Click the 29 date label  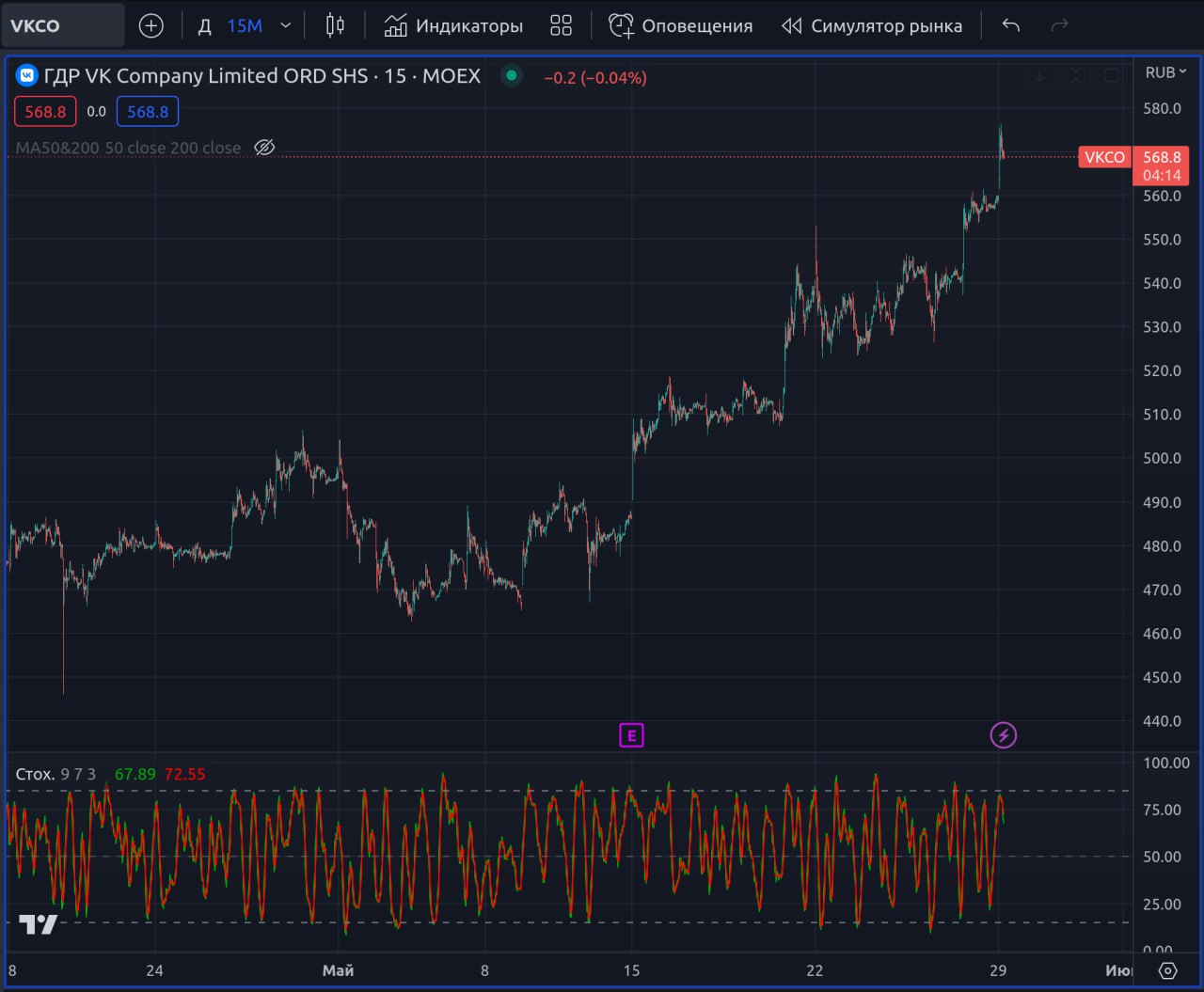(x=998, y=970)
